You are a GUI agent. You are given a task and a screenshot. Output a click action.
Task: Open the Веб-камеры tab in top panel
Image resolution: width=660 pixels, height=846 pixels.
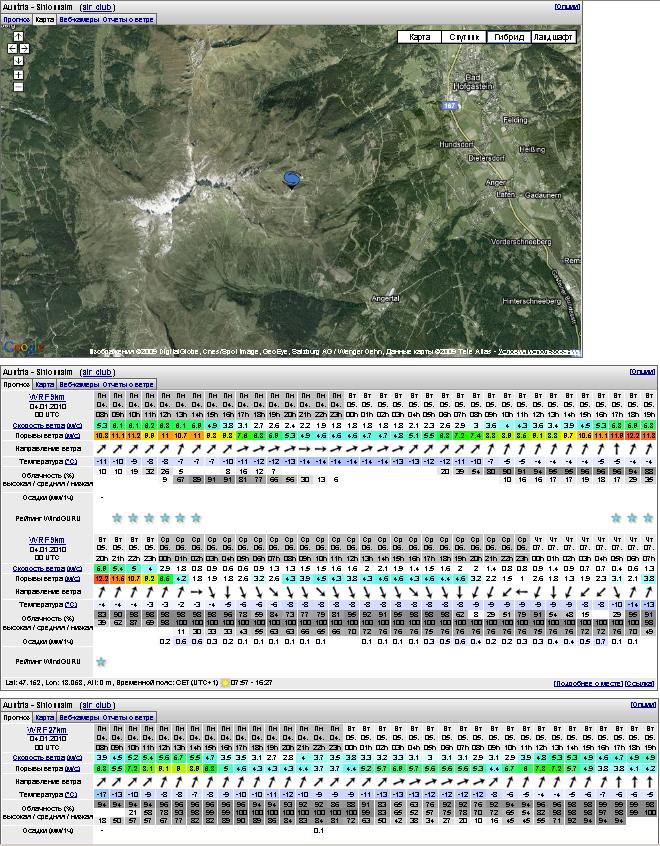(x=78, y=19)
